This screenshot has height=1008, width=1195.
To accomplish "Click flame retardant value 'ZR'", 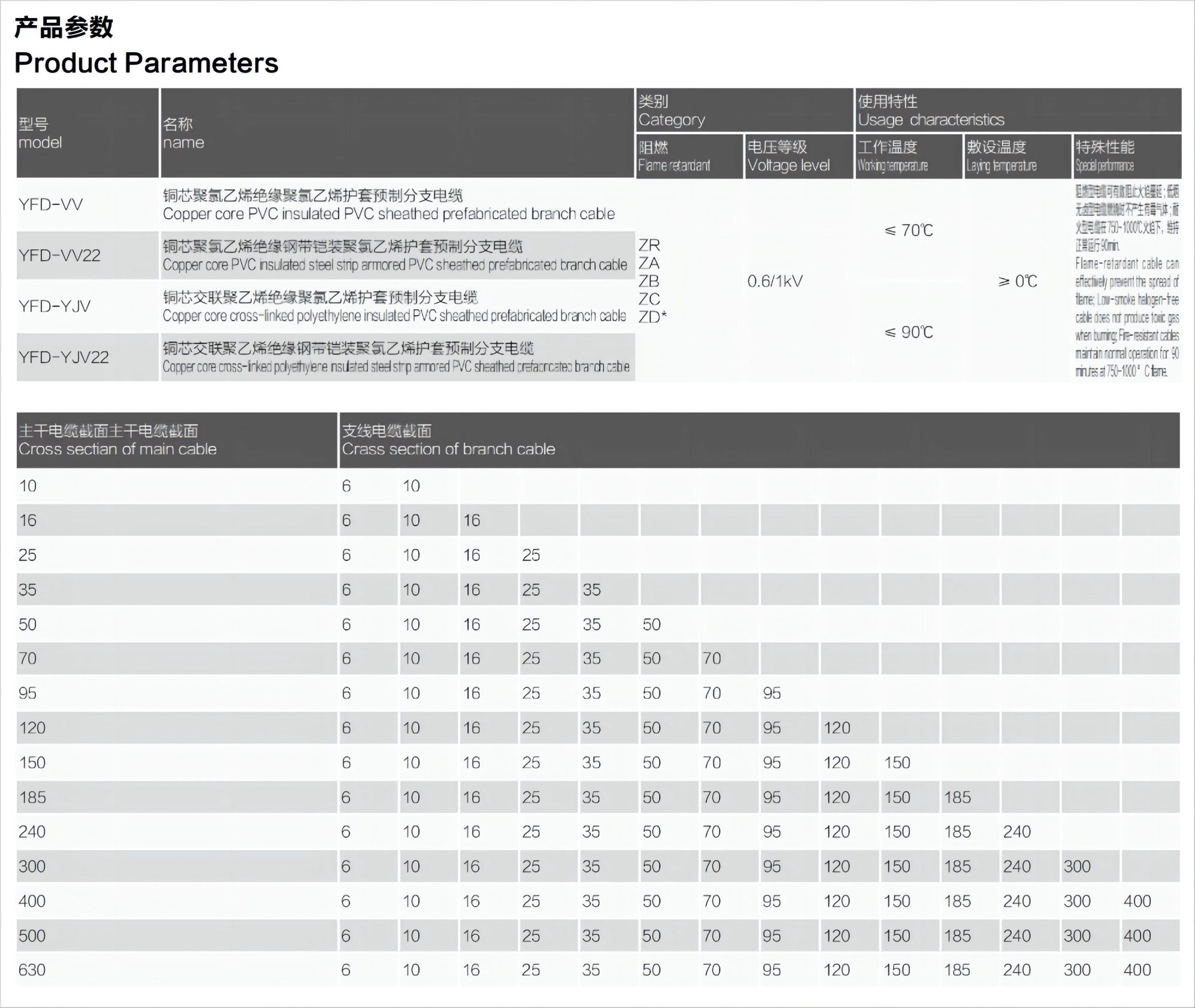I will click(x=649, y=245).
